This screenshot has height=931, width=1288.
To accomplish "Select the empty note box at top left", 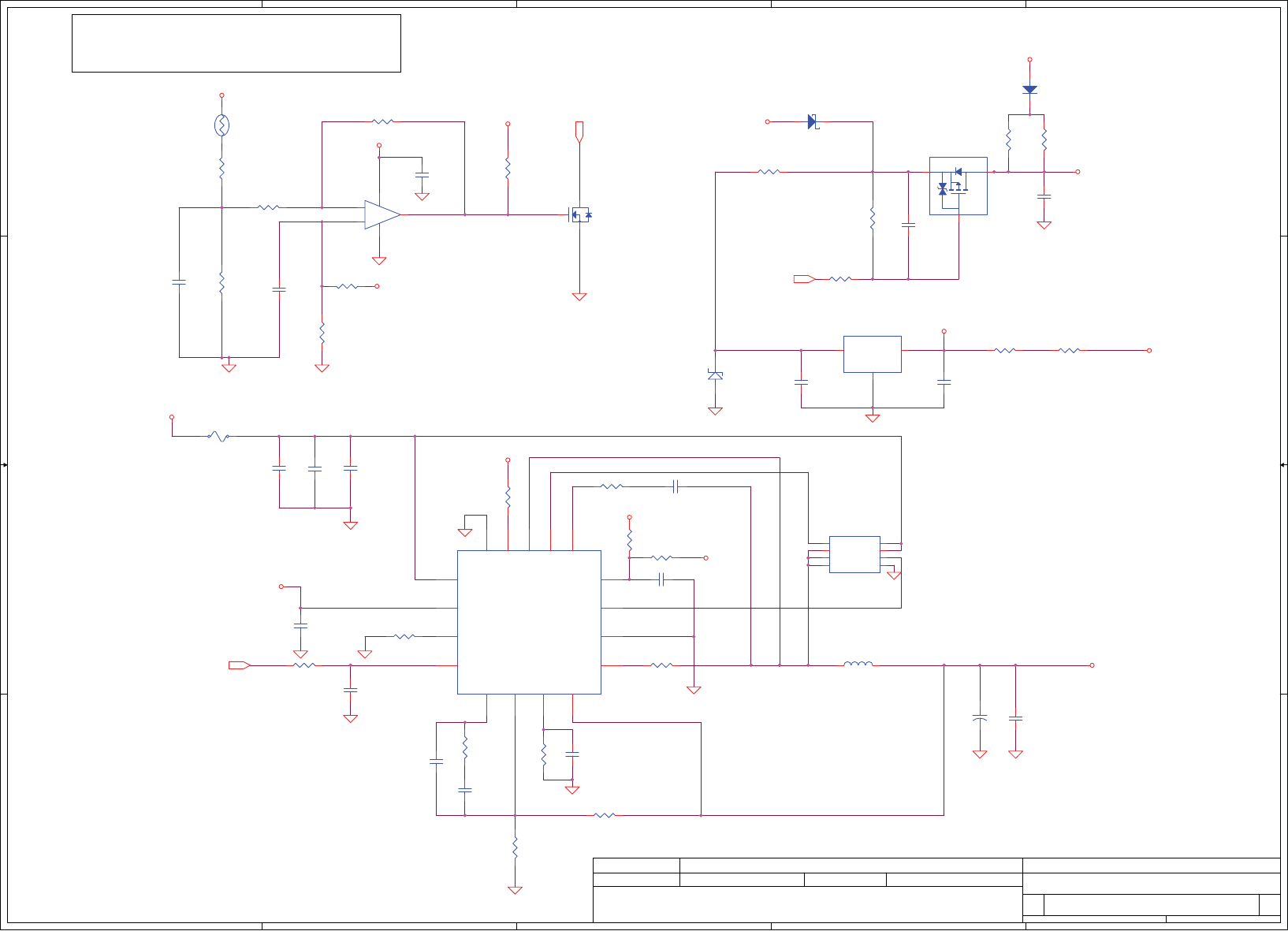I will click(x=236, y=43).
